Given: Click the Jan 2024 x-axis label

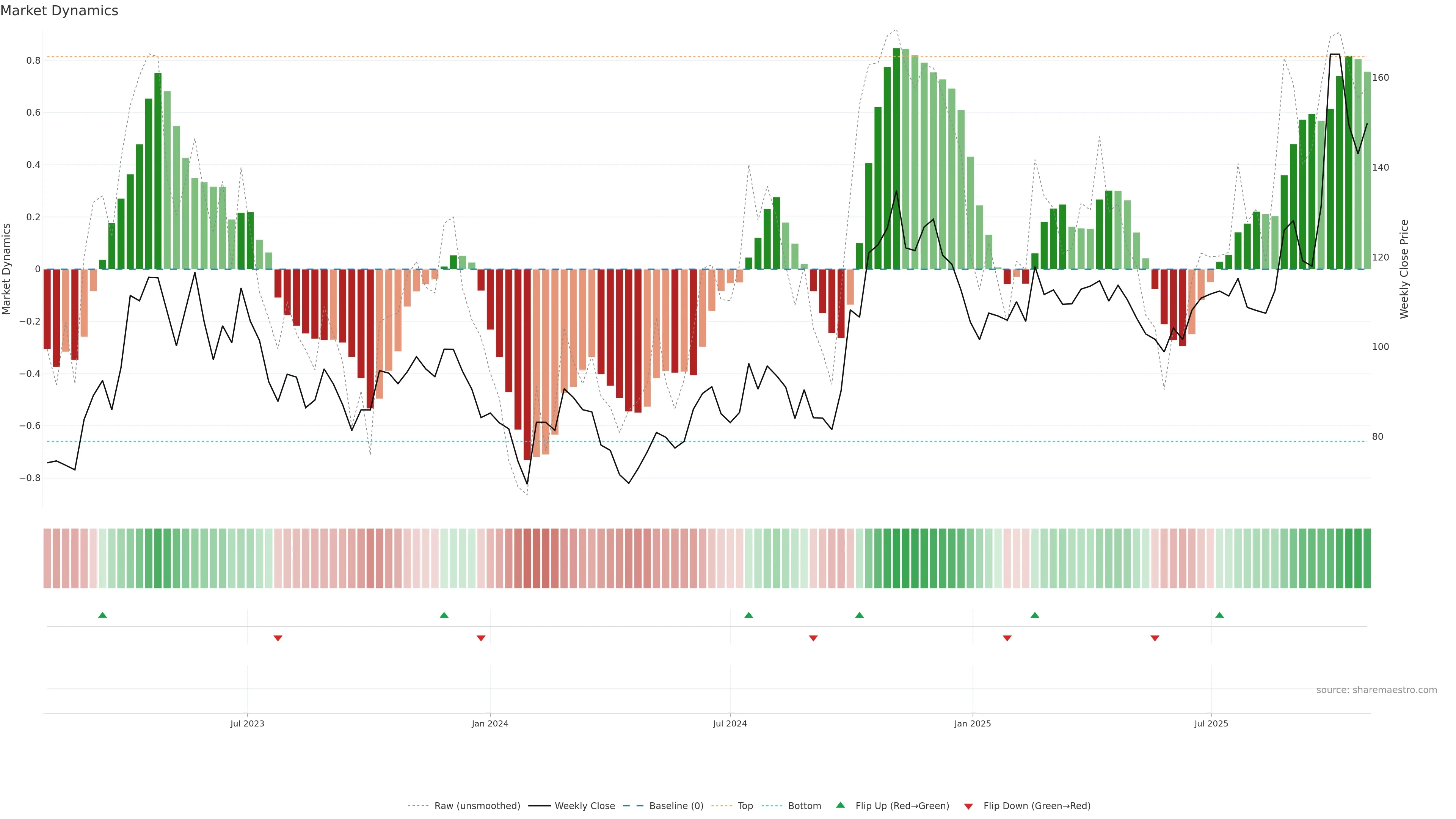Looking at the screenshot, I should tap(490, 723).
